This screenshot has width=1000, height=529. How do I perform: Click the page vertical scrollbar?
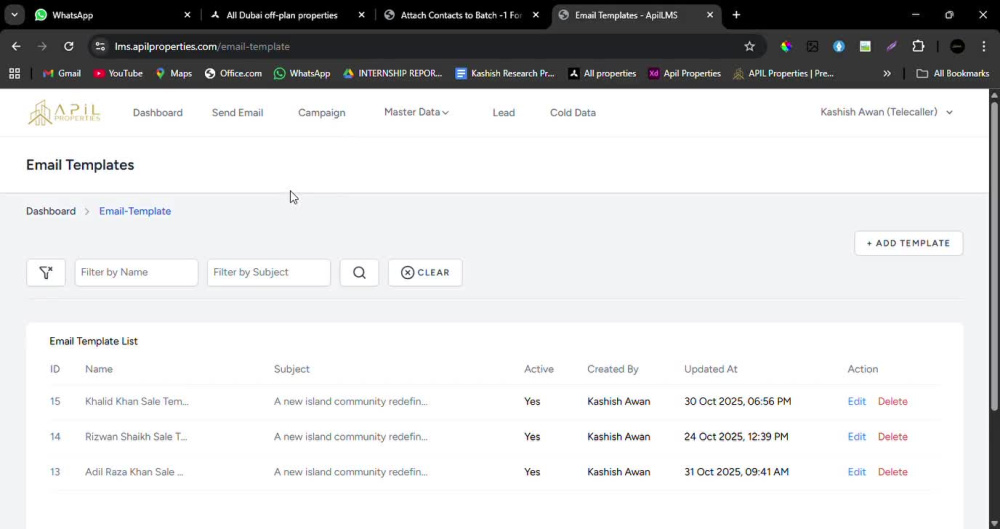[994, 255]
